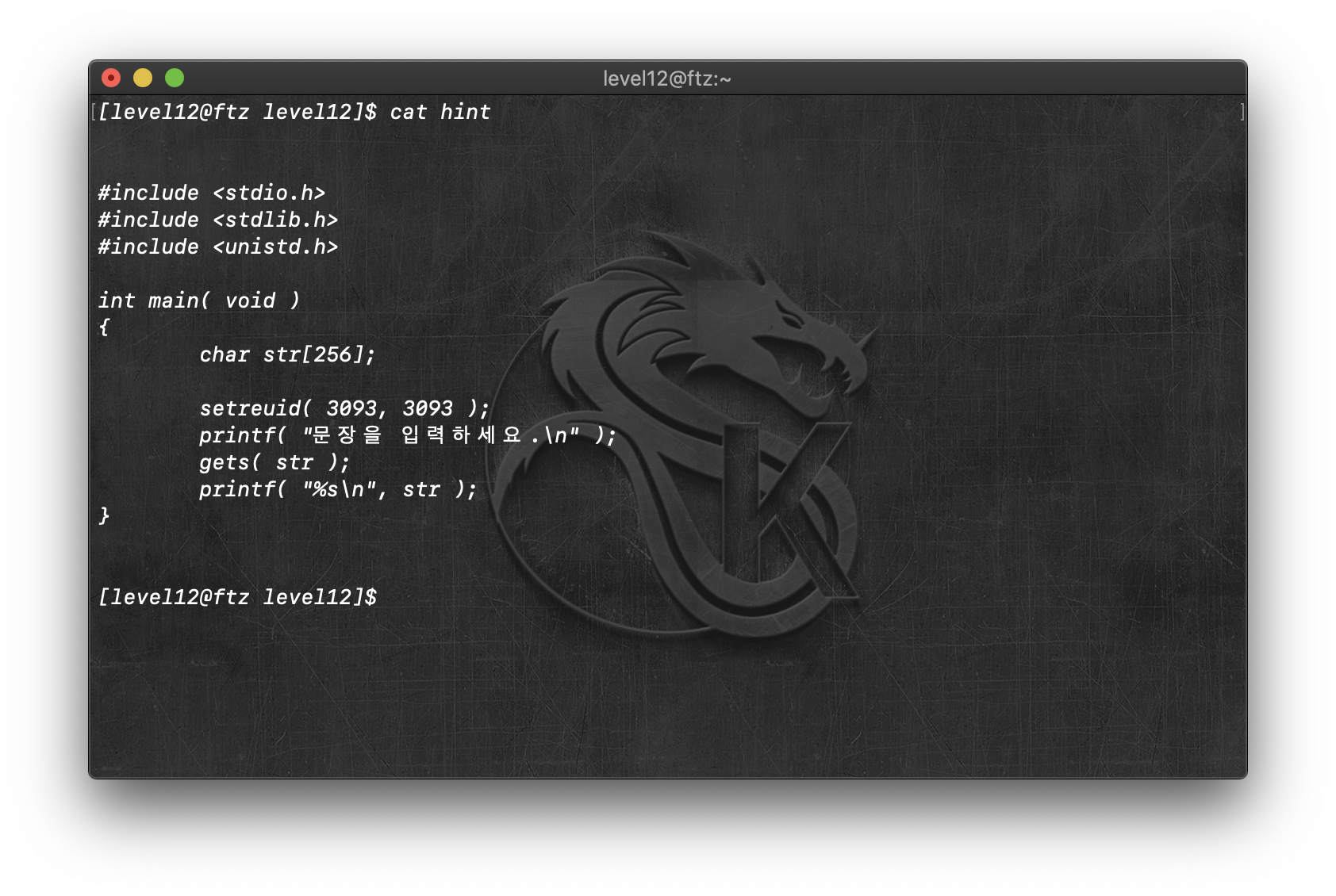Click the 'char str[256];' declaration
1336x896 pixels.
[x=287, y=354]
